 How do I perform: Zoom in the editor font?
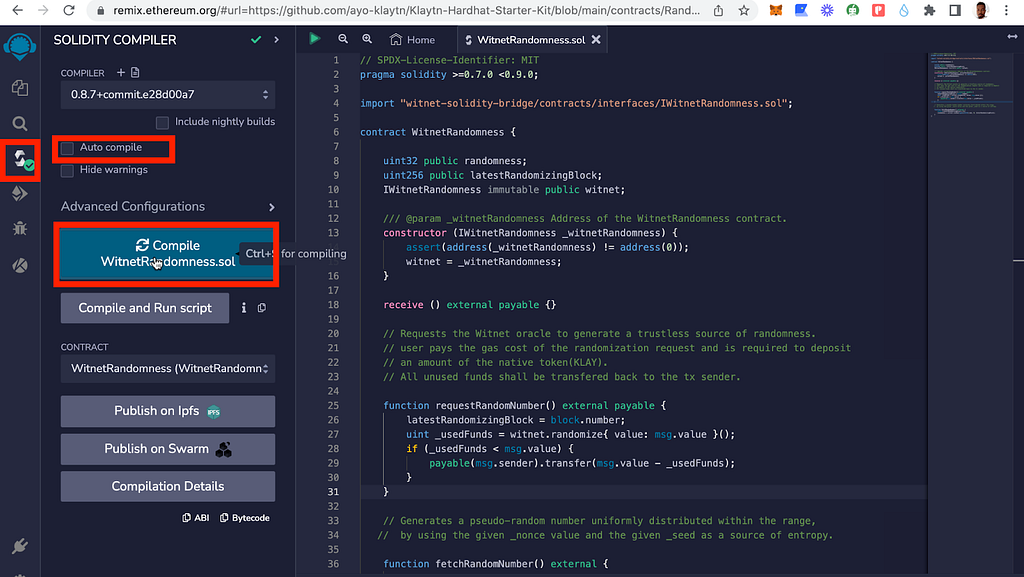click(367, 39)
